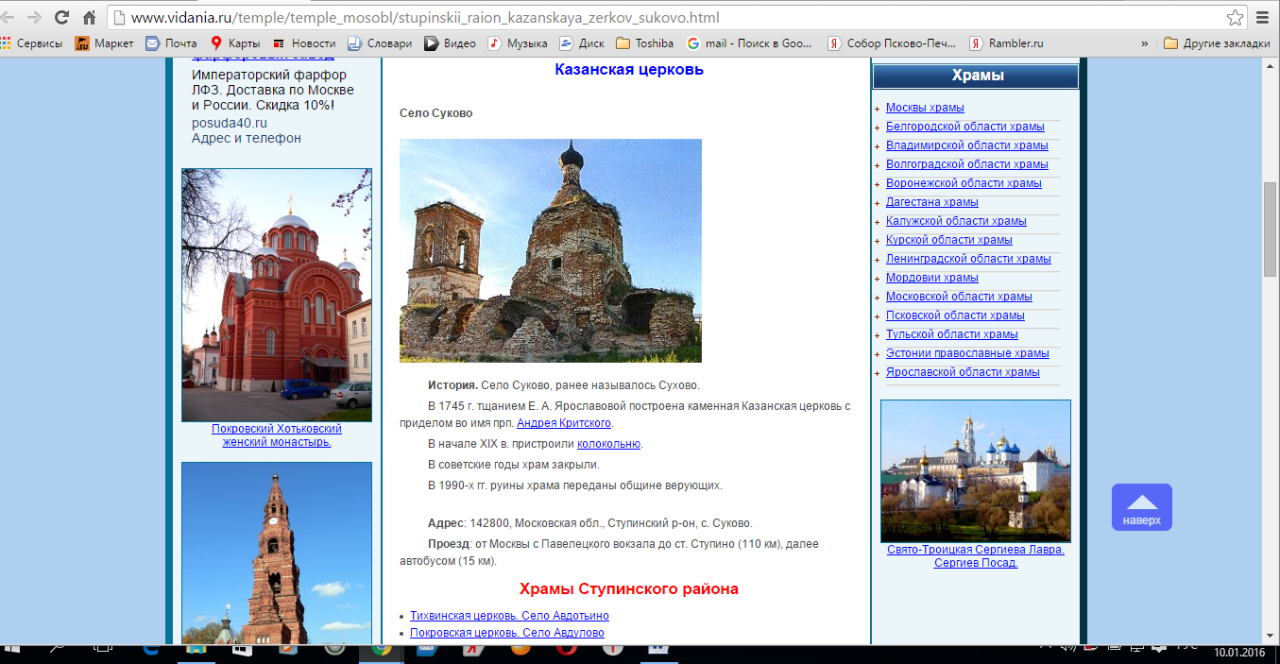Follow the колокольню link
Screen dimensions: 1280x664
pos(609,445)
